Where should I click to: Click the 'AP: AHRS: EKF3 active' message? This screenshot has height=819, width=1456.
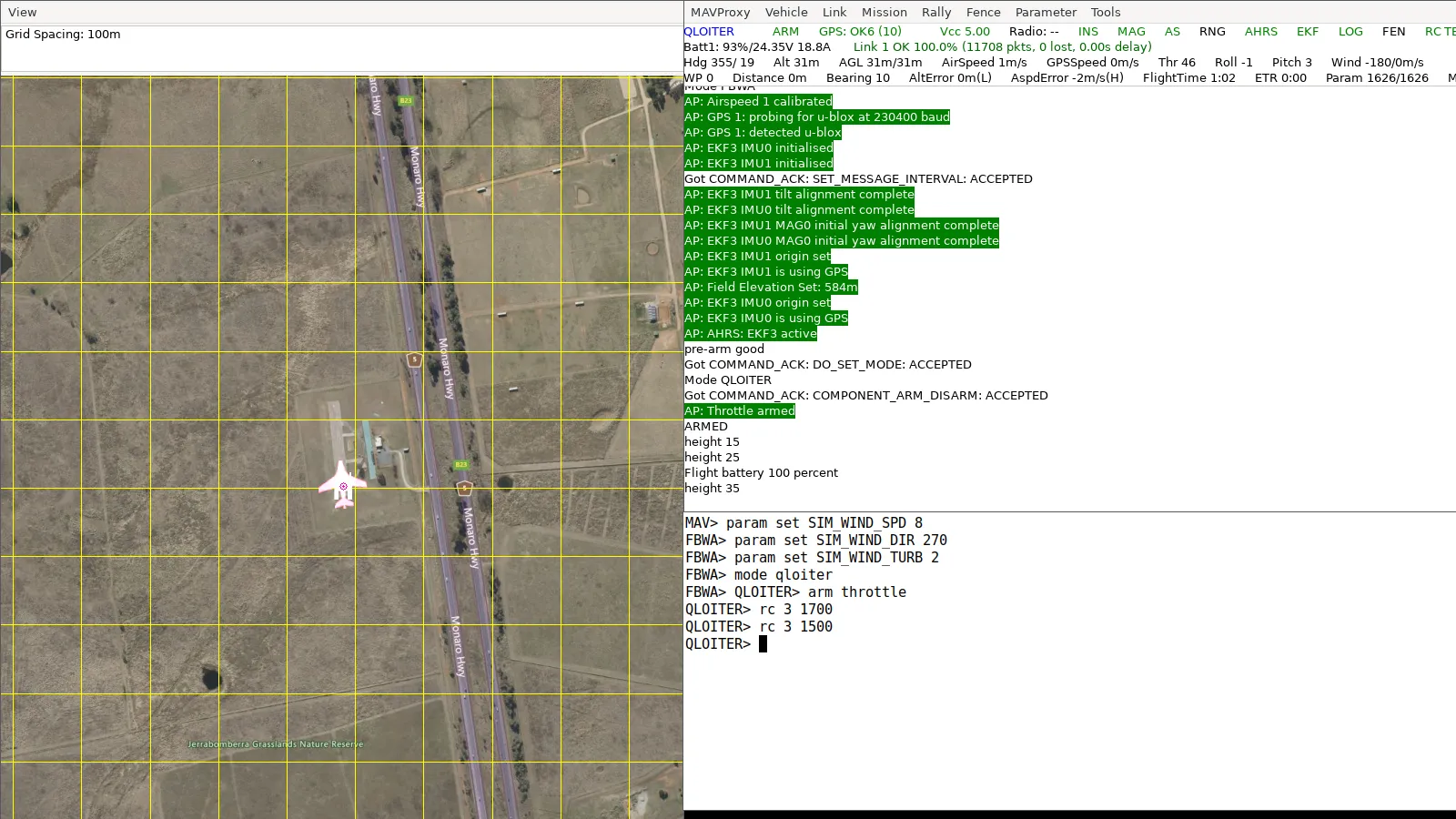click(x=751, y=334)
